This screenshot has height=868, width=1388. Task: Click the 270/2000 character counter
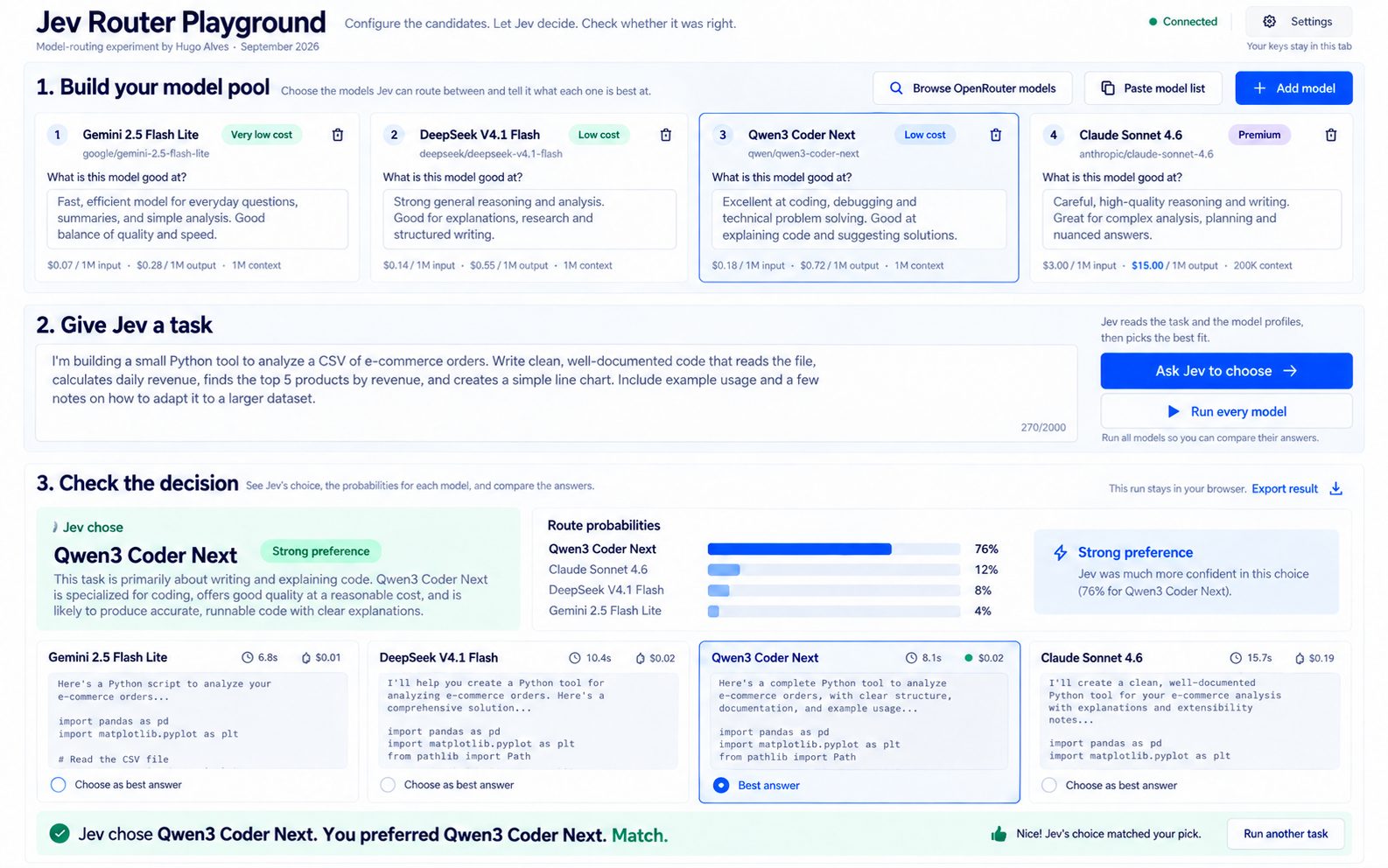1043,428
